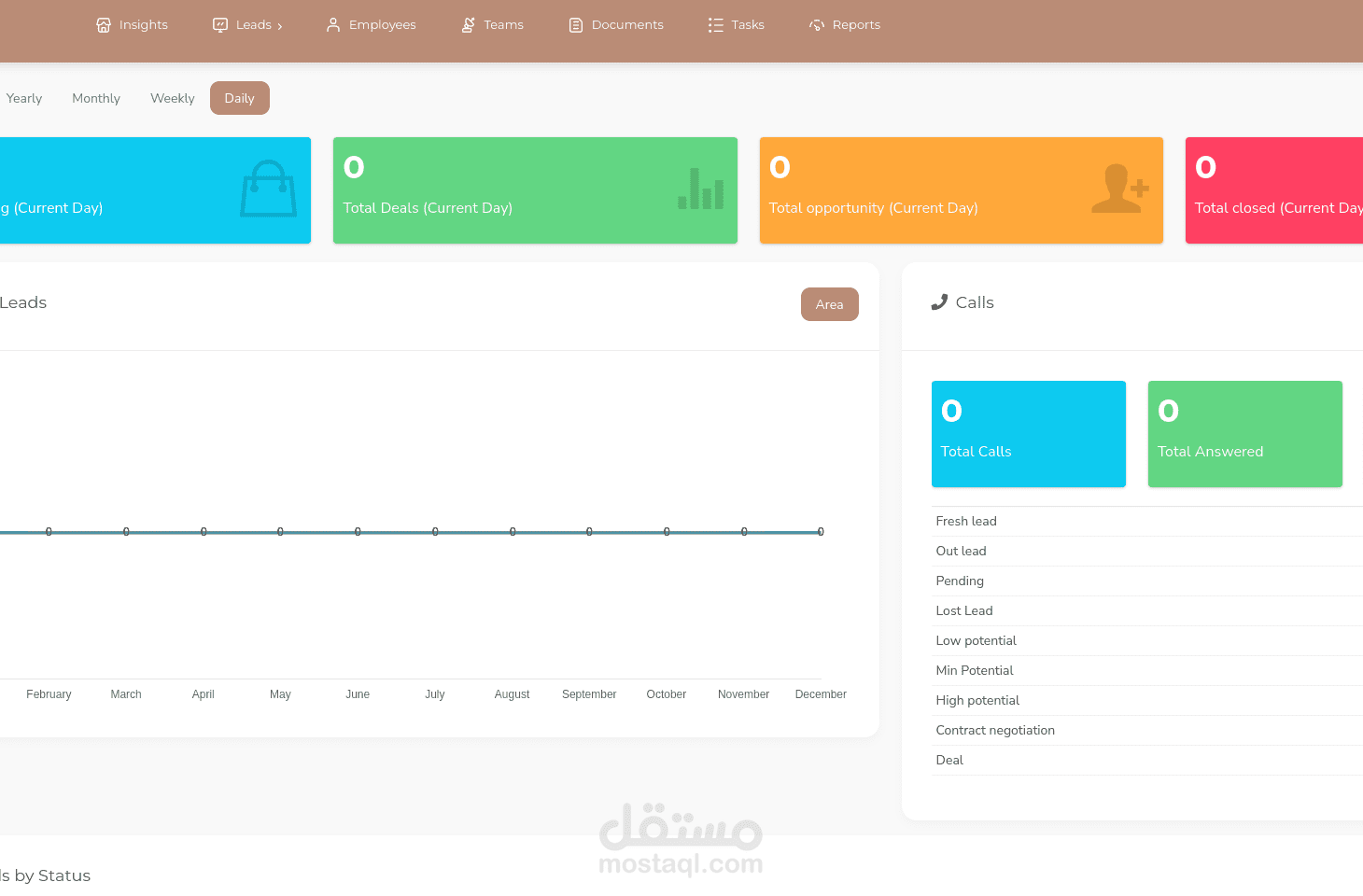The image size is (1363, 896).
Task: Click the phone icon beside Calls
Action: [x=939, y=302]
